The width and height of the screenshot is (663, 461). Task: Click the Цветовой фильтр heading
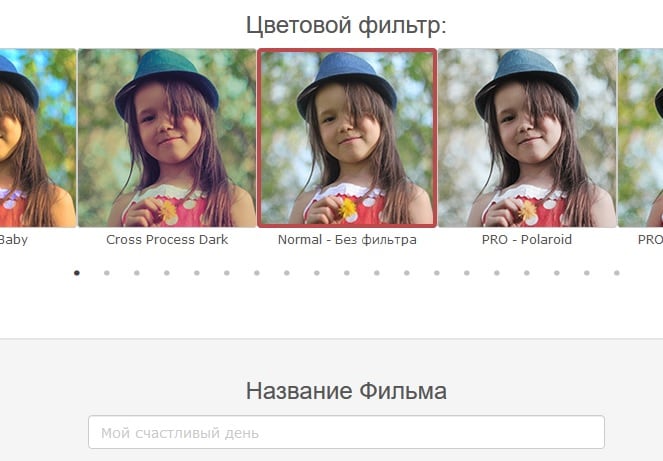(x=346, y=25)
